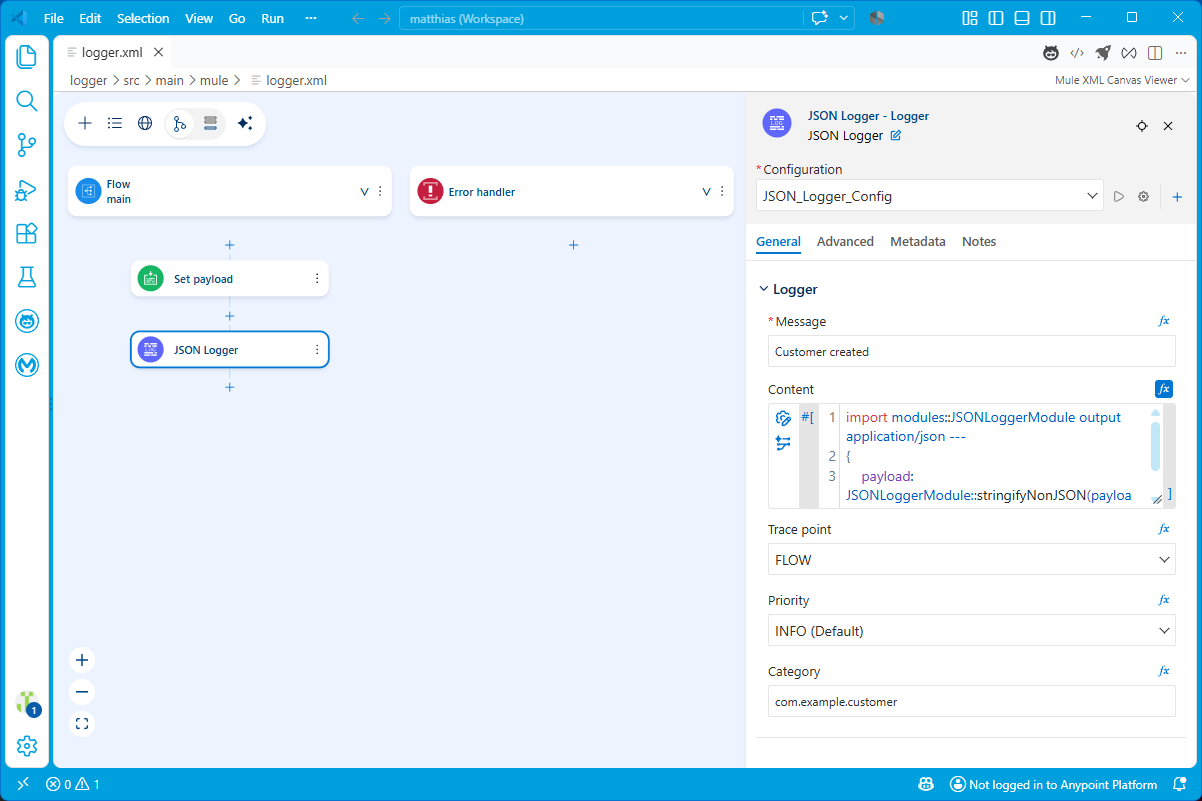Viewport: 1202px width, 801px height.
Task: Click the Category input field
Action: (x=971, y=702)
